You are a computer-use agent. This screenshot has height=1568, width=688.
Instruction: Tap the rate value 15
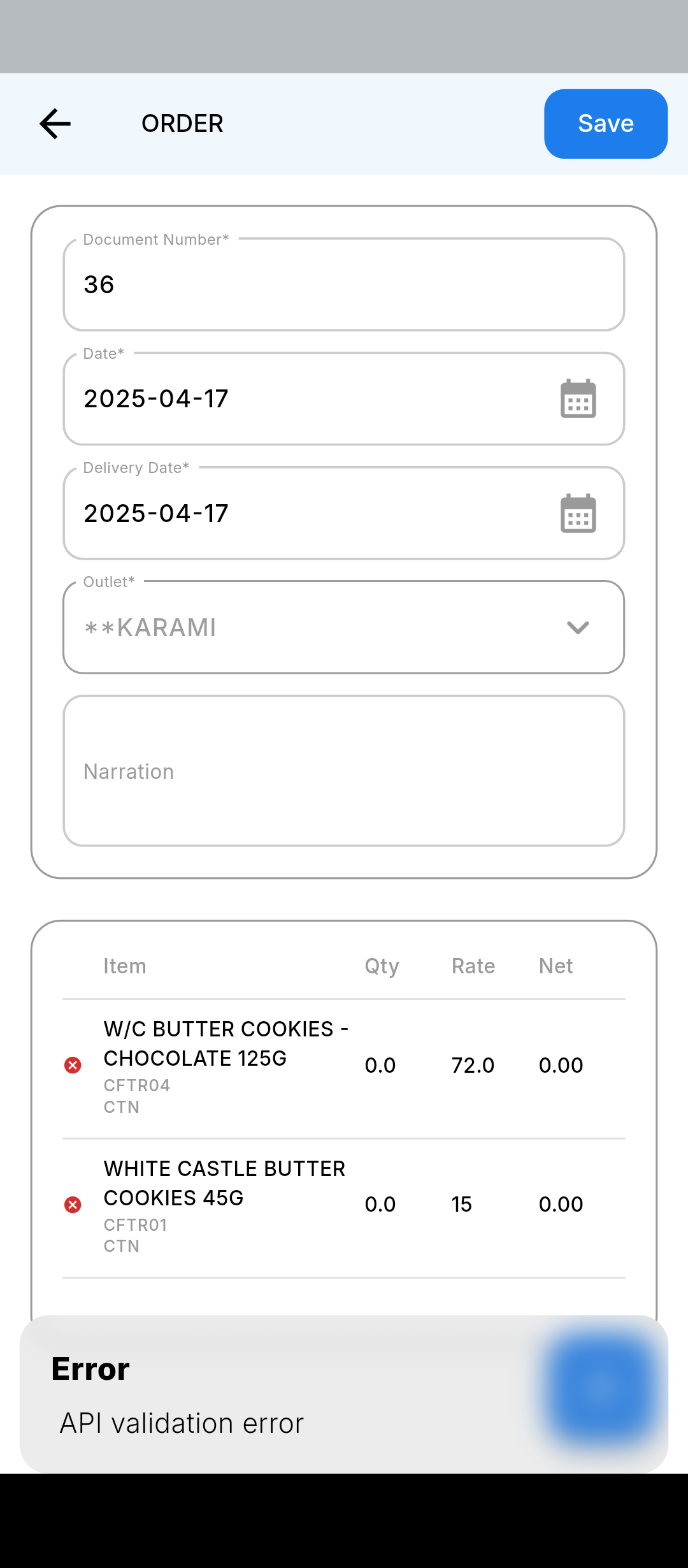tap(462, 1205)
